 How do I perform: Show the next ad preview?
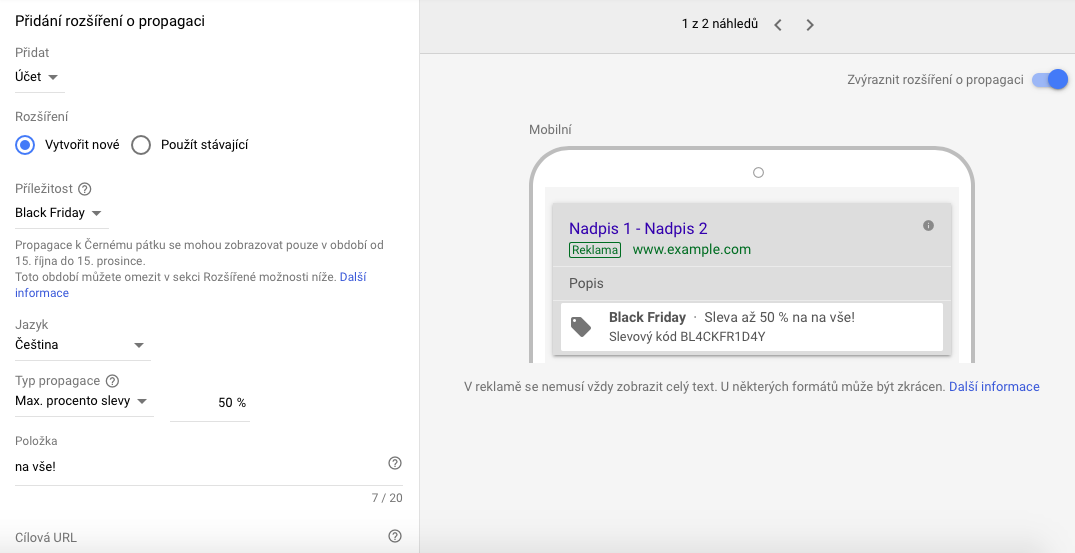pos(810,25)
